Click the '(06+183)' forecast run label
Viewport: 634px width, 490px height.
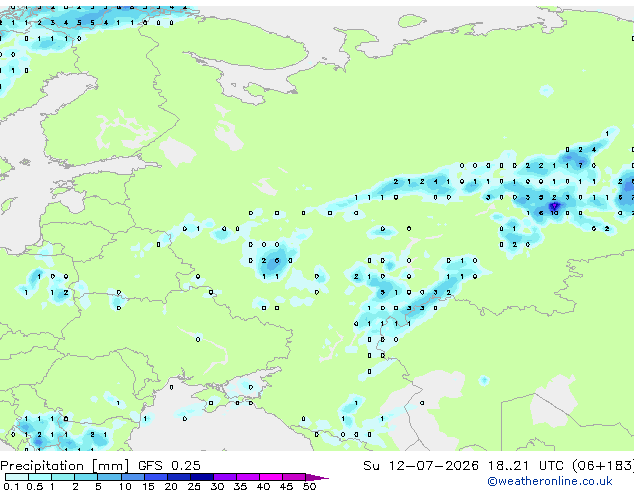tap(603, 466)
